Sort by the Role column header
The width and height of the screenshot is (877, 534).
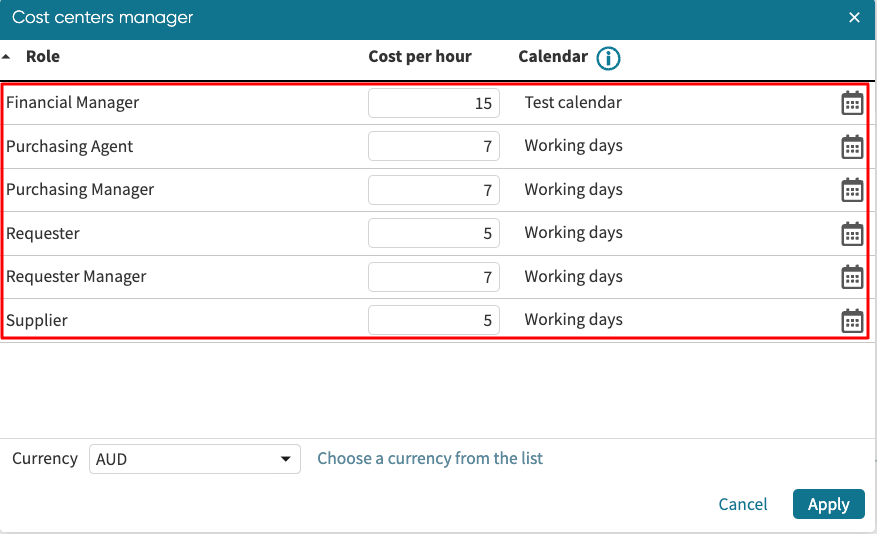42,57
